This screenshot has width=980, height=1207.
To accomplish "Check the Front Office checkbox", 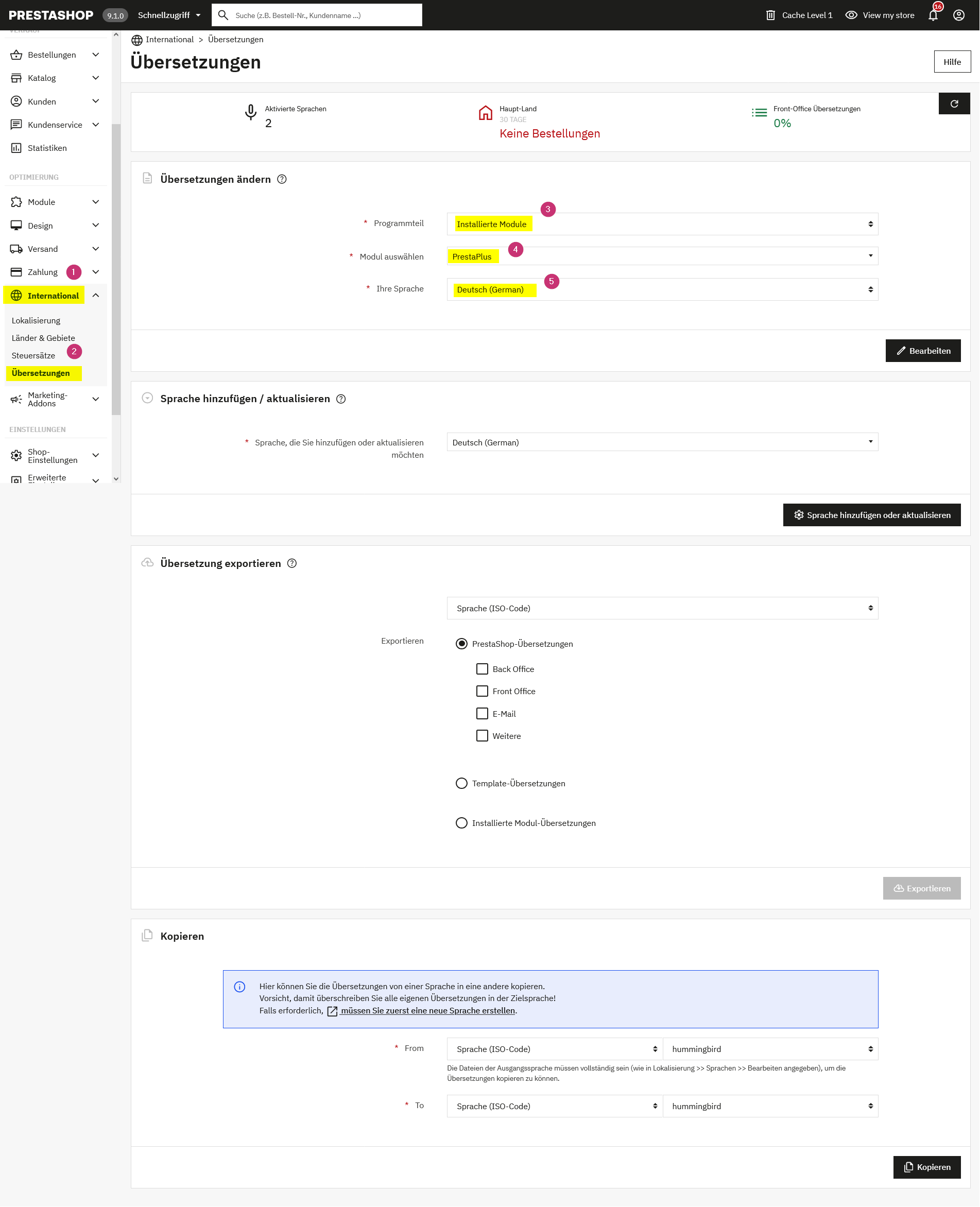I will coord(482,692).
